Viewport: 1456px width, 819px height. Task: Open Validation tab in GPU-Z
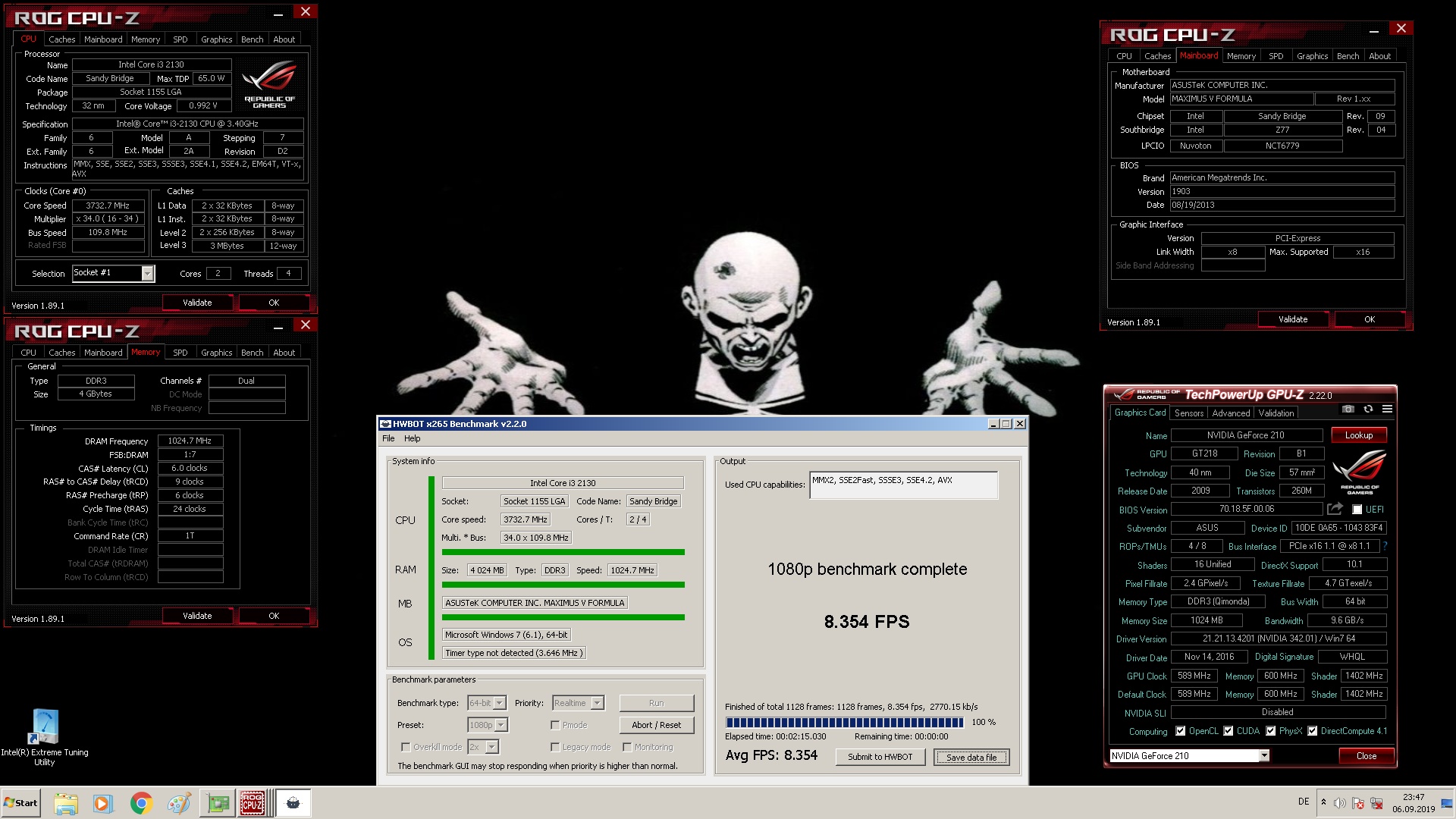tap(1276, 413)
